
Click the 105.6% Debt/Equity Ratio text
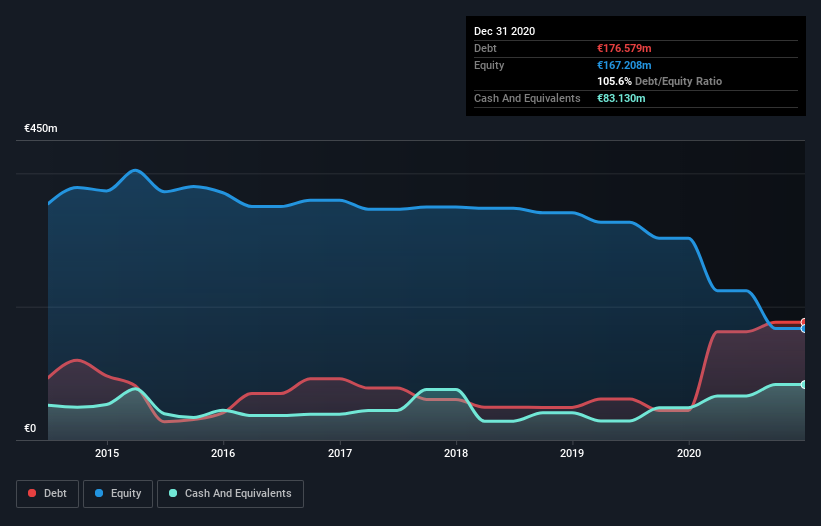coord(659,82)
